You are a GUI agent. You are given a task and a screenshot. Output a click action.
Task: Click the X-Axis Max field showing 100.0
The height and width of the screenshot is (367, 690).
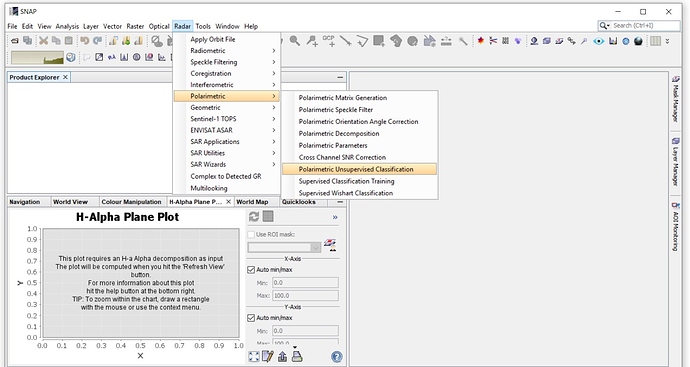pyautogui.click(x=305, y=295)
